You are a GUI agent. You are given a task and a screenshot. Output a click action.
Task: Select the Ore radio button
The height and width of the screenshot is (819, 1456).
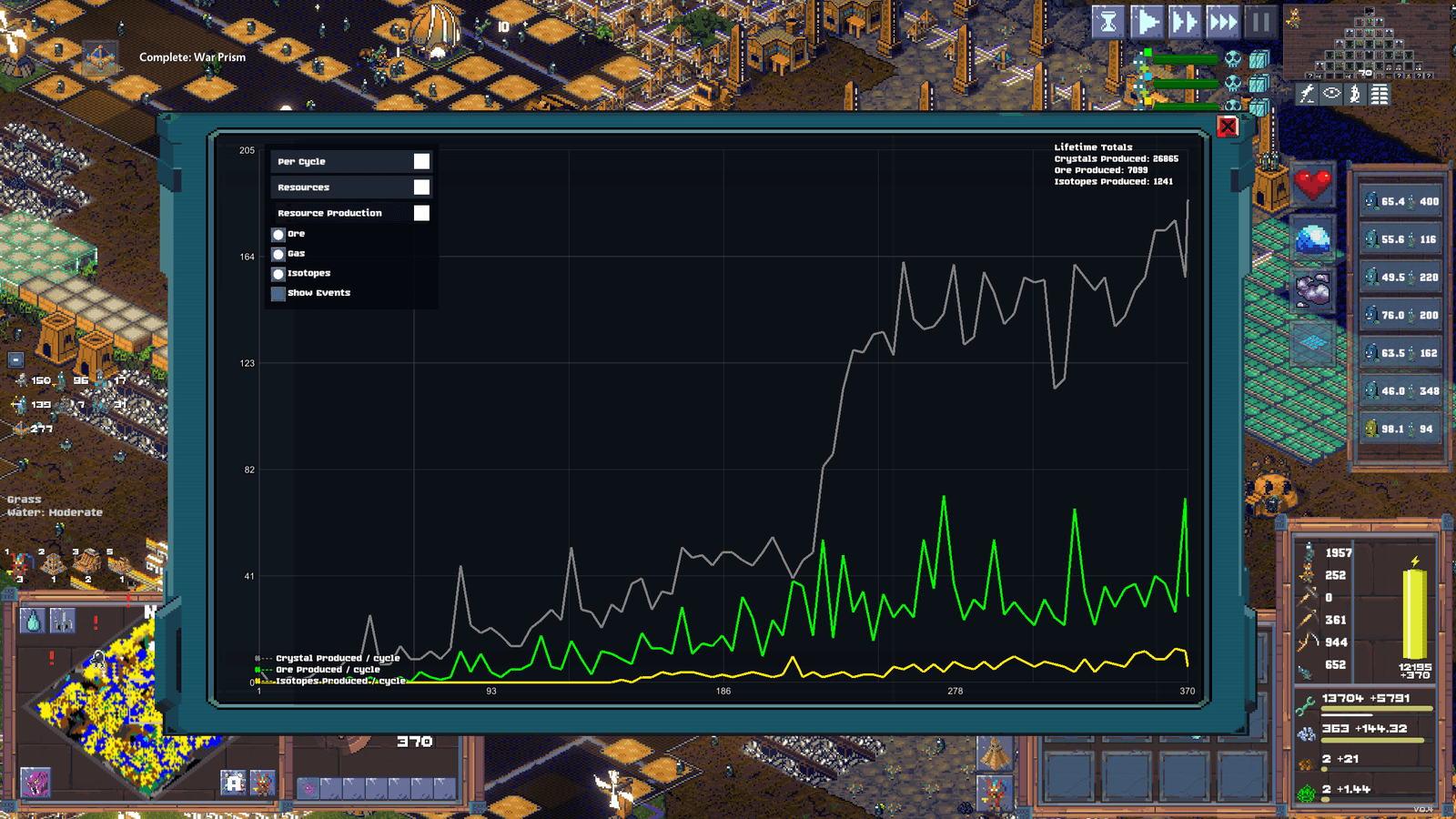pos(278,235)
